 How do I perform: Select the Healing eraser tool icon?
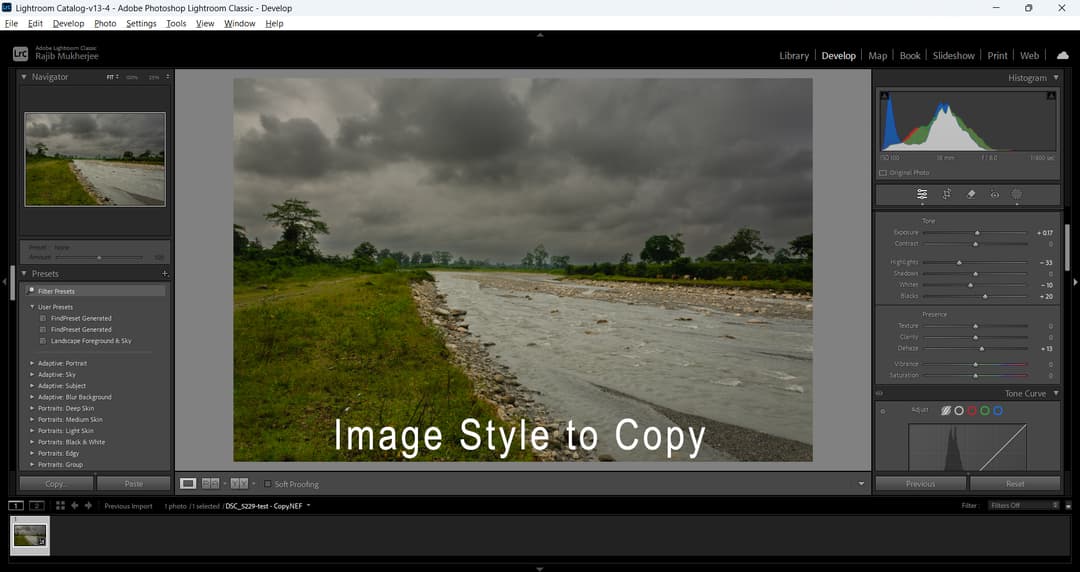(x=970, y=194)
